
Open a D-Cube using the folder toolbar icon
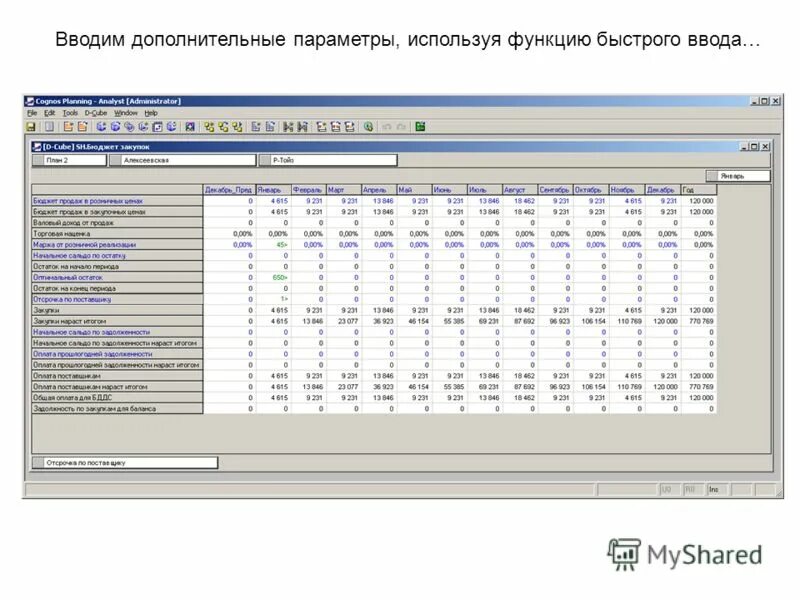tap(68, 125)
